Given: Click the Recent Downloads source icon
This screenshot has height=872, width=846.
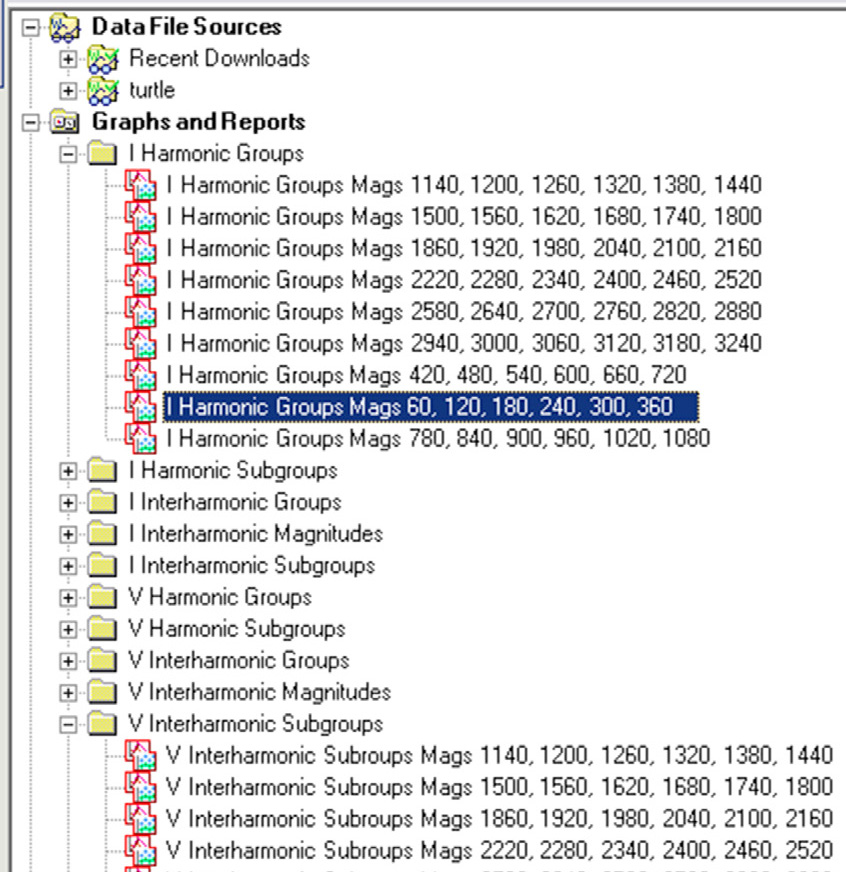Looking at the screenshot, I should click(x=104, y=59).
